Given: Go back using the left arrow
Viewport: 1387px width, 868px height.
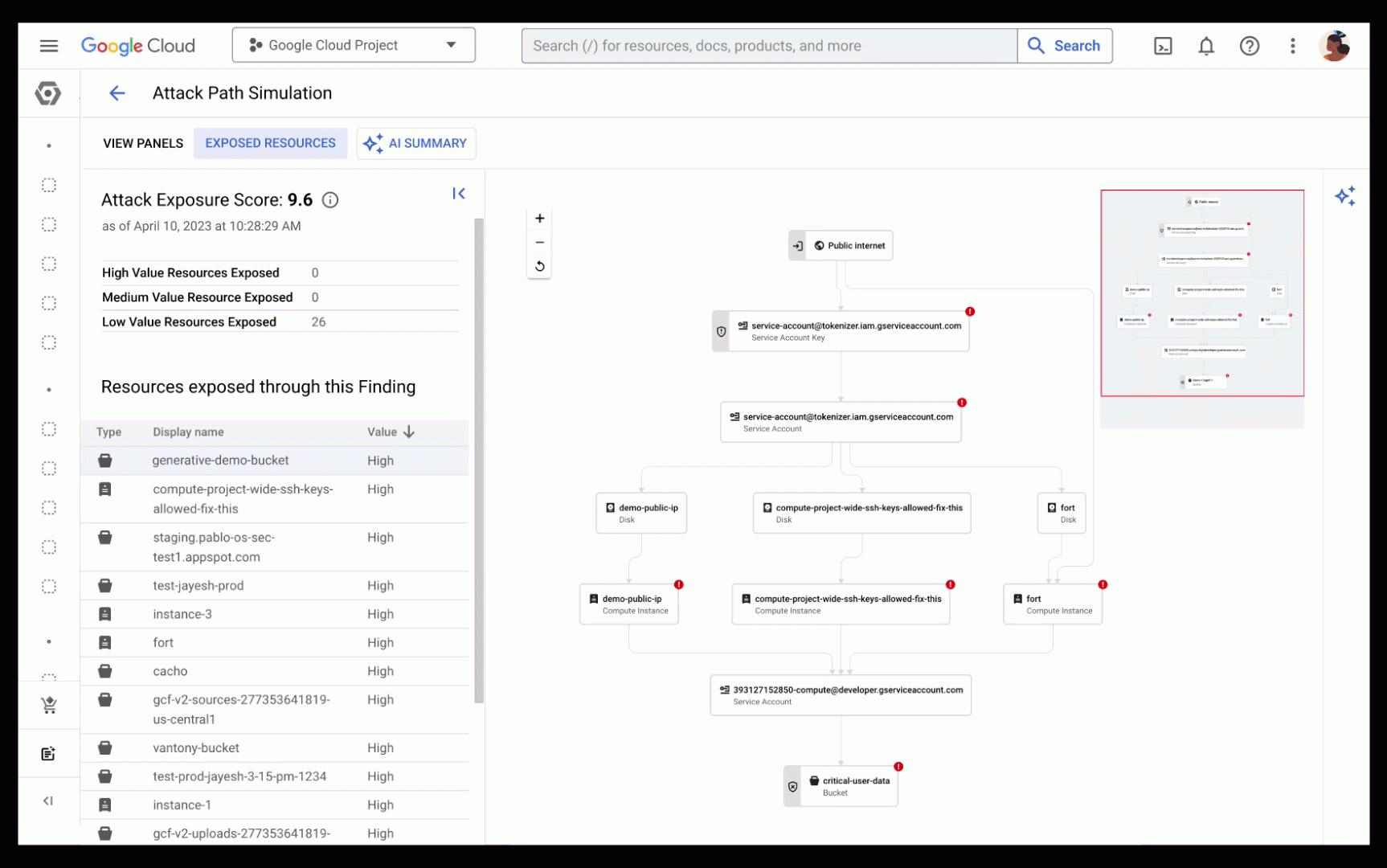Looking at the screenshot, I should pyautogui.click(x=117, y=93).
